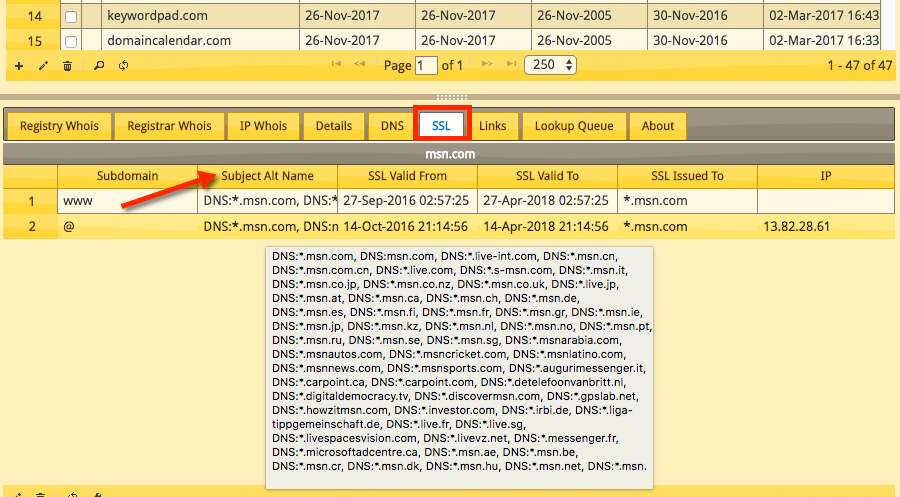Open the rows-per-page dropdown showing 250
Image resolution: width=900 pixels, height=497 pixels.
[x=550, y=65]
